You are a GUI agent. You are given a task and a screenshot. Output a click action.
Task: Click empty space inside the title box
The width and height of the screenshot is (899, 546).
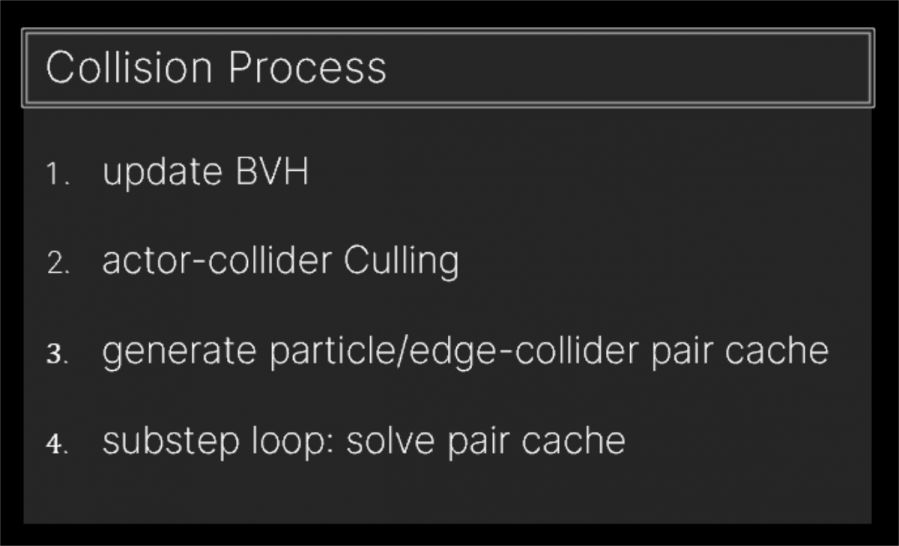[630, 68]
